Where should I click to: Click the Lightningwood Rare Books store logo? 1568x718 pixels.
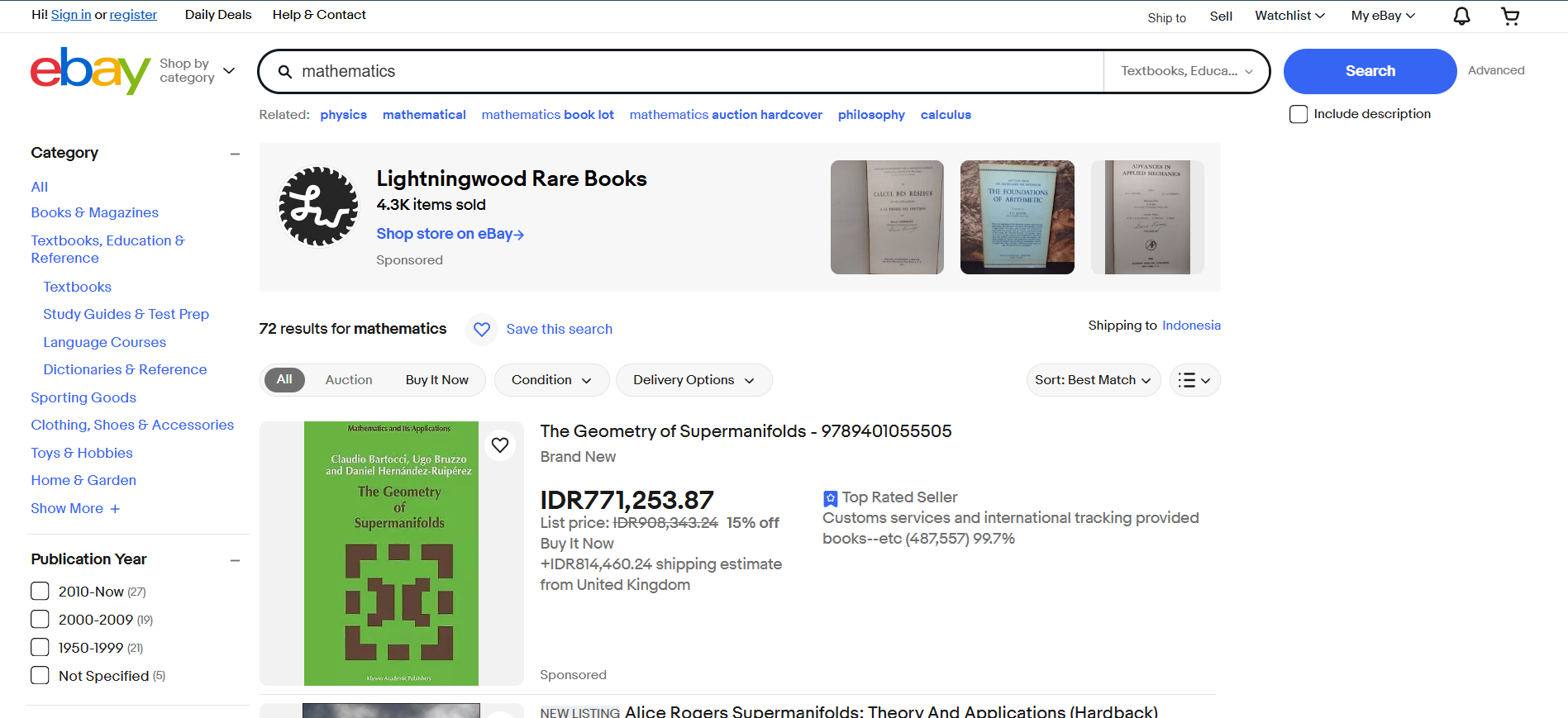pos(319,207)
